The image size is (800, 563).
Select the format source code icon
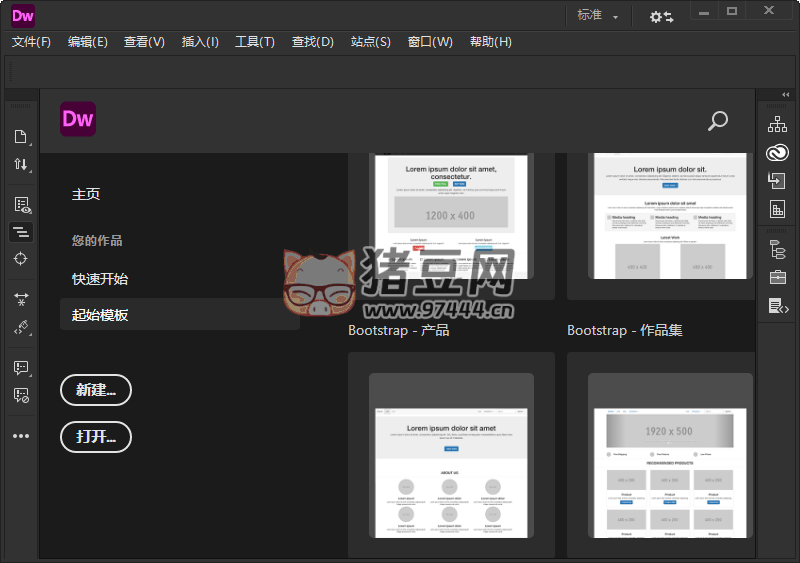(21, 232)
